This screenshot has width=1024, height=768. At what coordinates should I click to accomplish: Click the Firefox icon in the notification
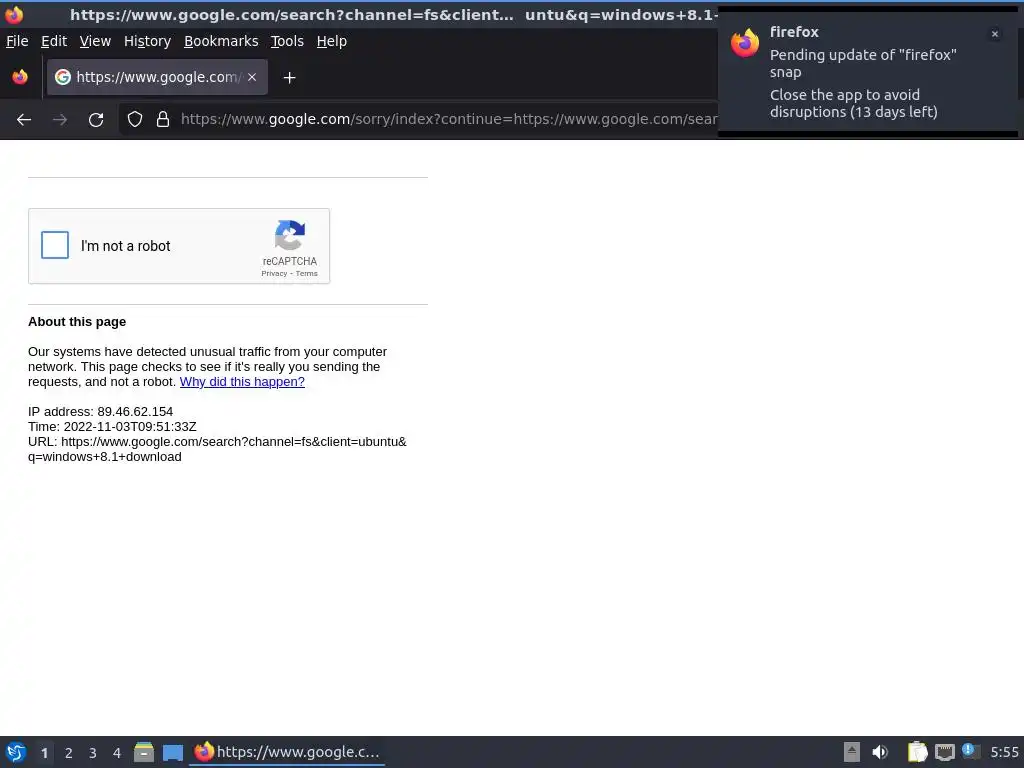coord(745,43)
